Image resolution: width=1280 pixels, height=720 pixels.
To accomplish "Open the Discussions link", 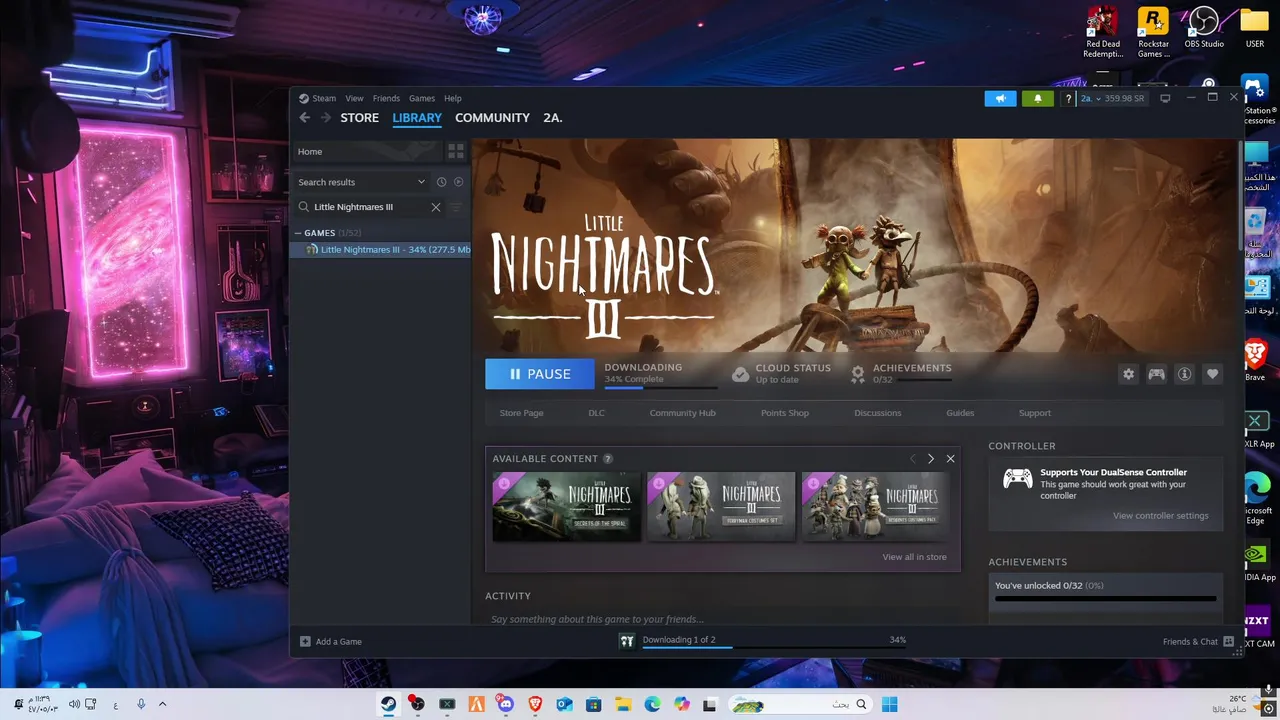I will point(877,413).
